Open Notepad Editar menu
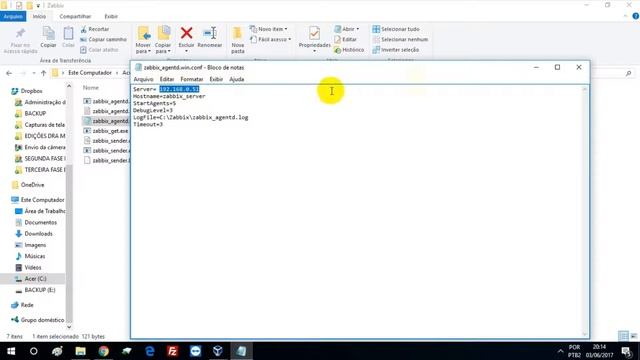The width and height of the screenshot is (640, 360). [x=167, y=79]
